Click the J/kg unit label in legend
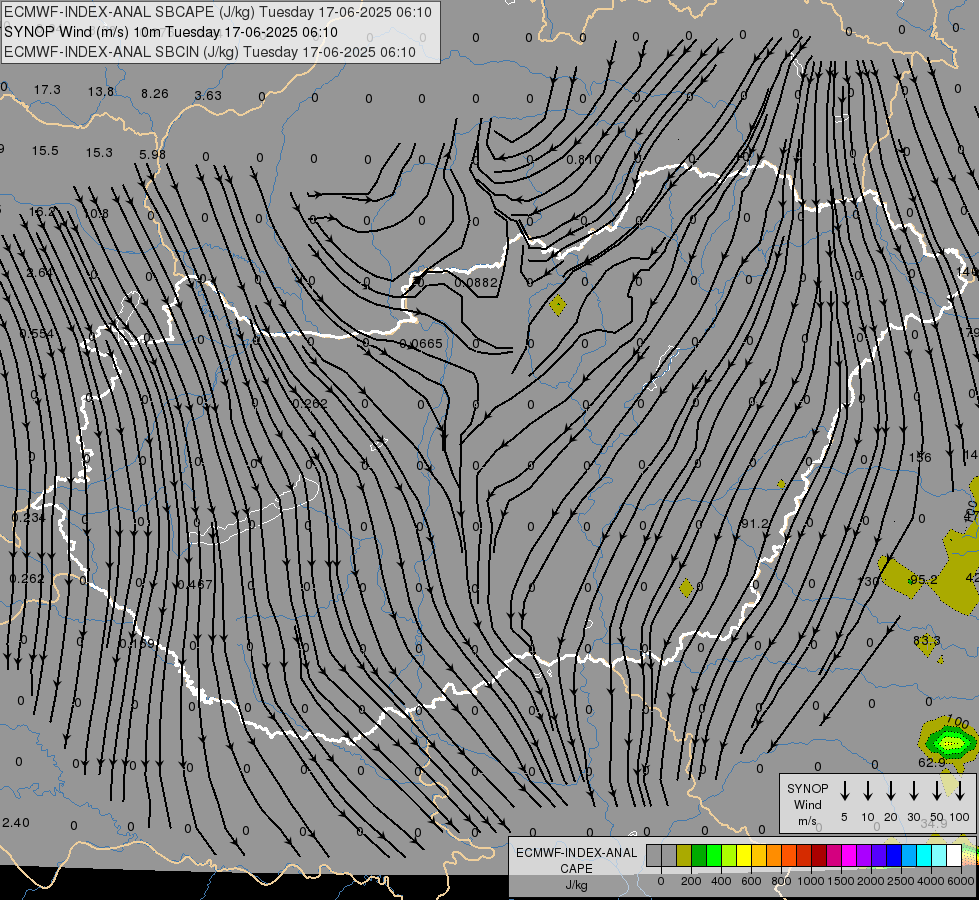Viewport: 979px width, 900px height. (576, 885)
